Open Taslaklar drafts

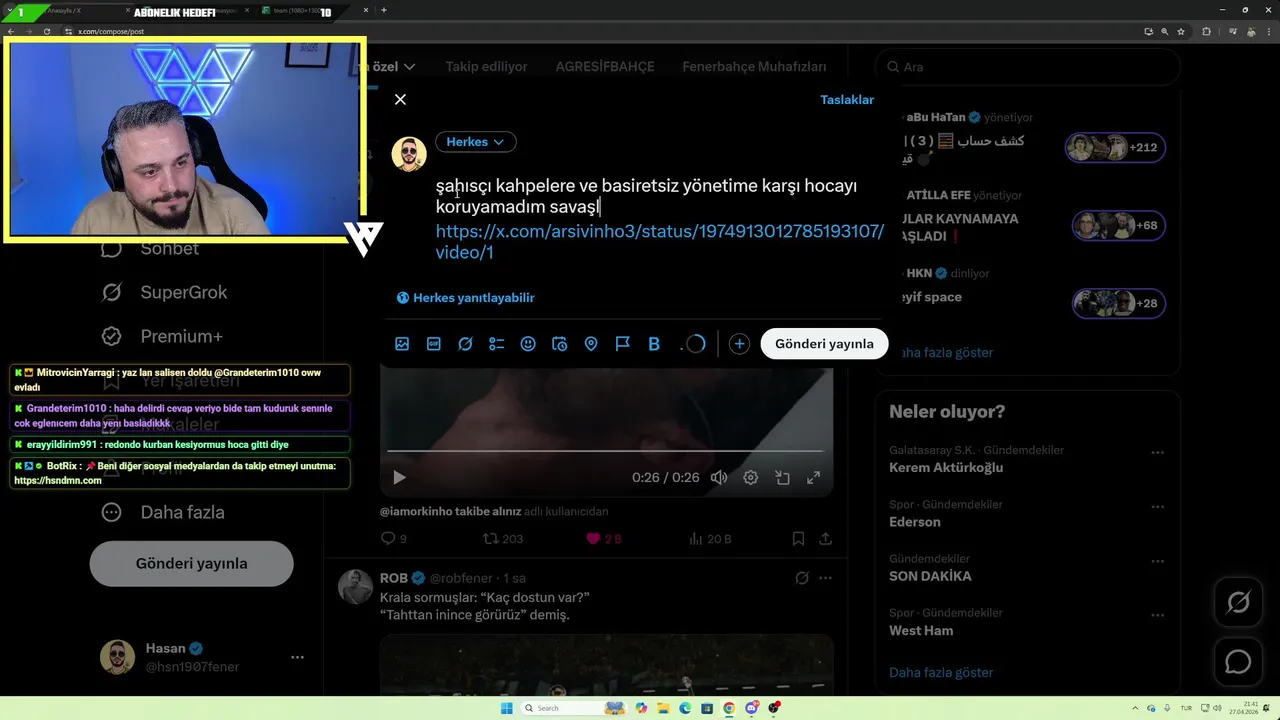click(x=847, y=100)
